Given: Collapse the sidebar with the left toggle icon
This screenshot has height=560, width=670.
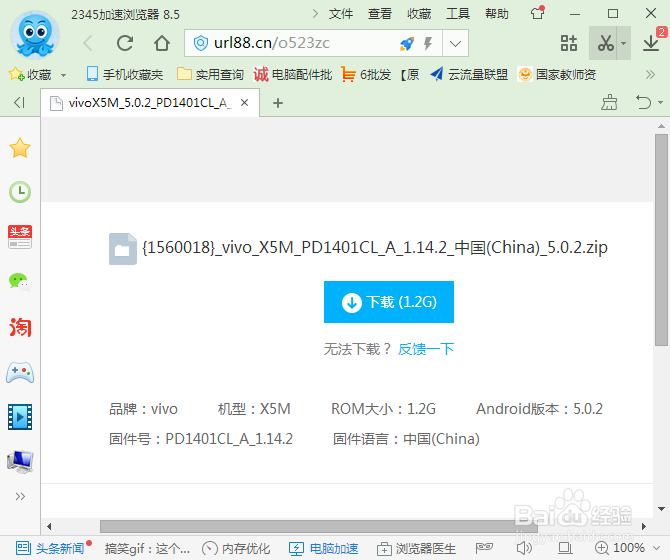Looking at the screenshot, I should tap(19, 103).
